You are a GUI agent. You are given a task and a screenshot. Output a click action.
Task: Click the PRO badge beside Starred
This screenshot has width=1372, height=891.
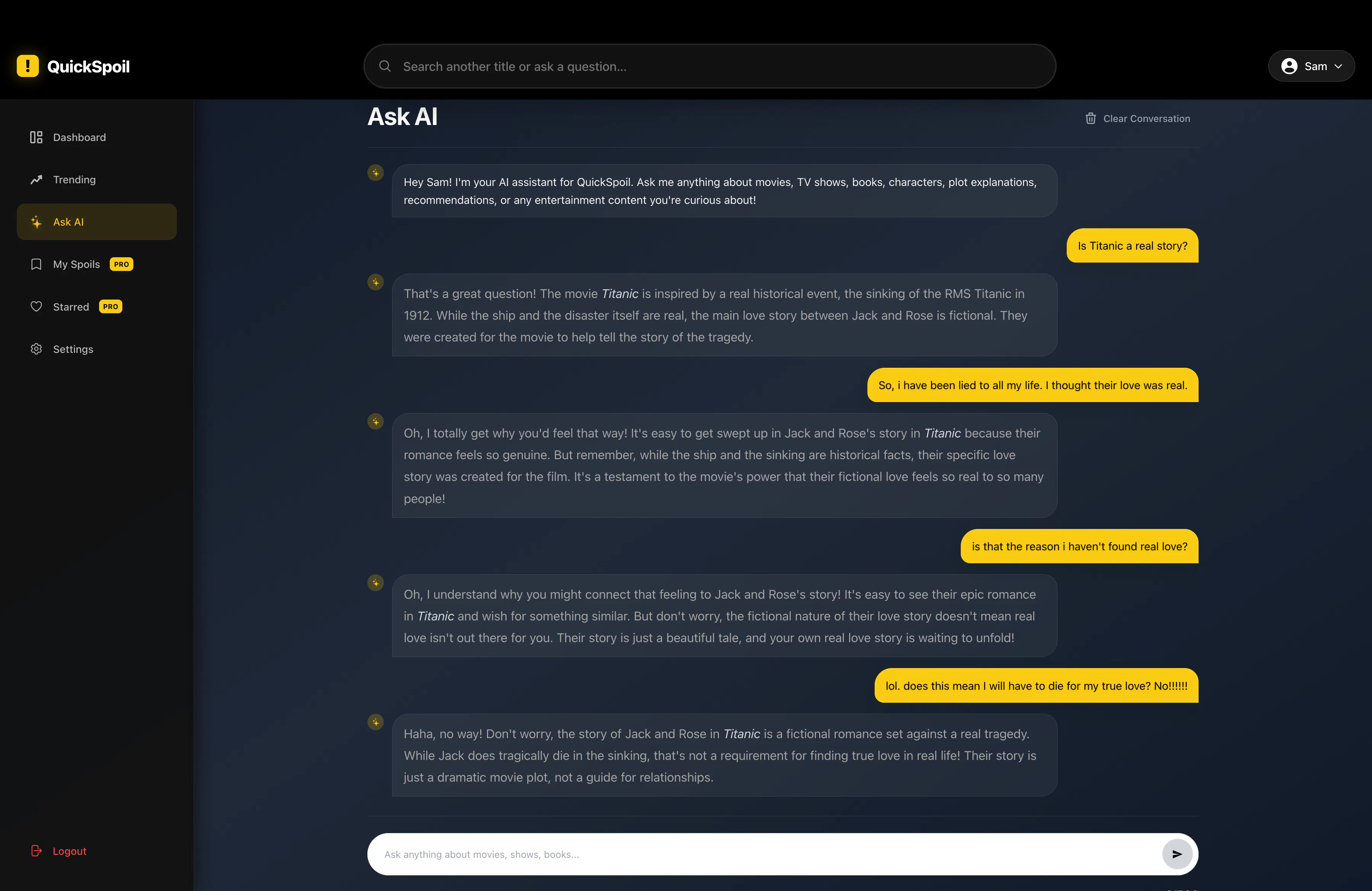[x=111, y=307]
